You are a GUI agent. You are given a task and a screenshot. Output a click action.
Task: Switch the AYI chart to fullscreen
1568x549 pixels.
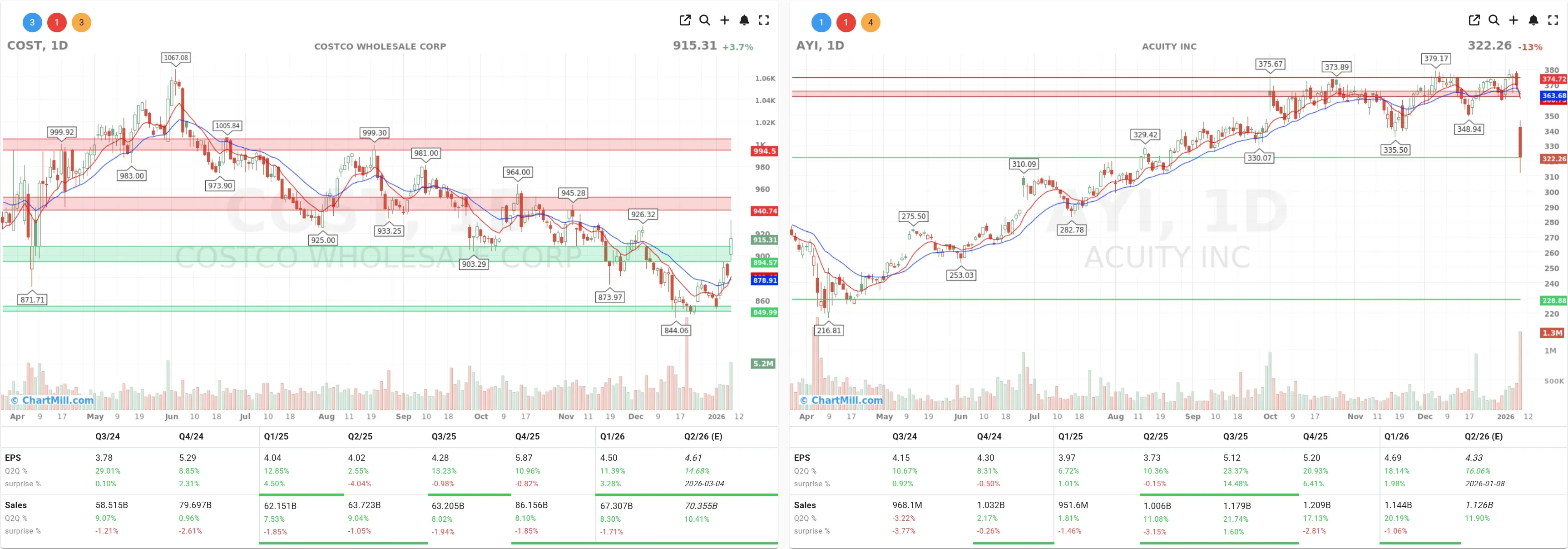tap(1553, 20)
